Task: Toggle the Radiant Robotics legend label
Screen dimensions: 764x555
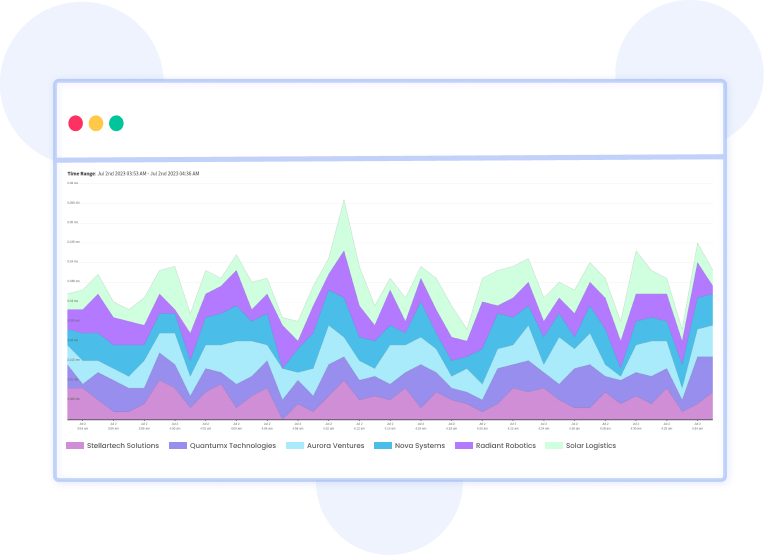Action: click(505, 445)
